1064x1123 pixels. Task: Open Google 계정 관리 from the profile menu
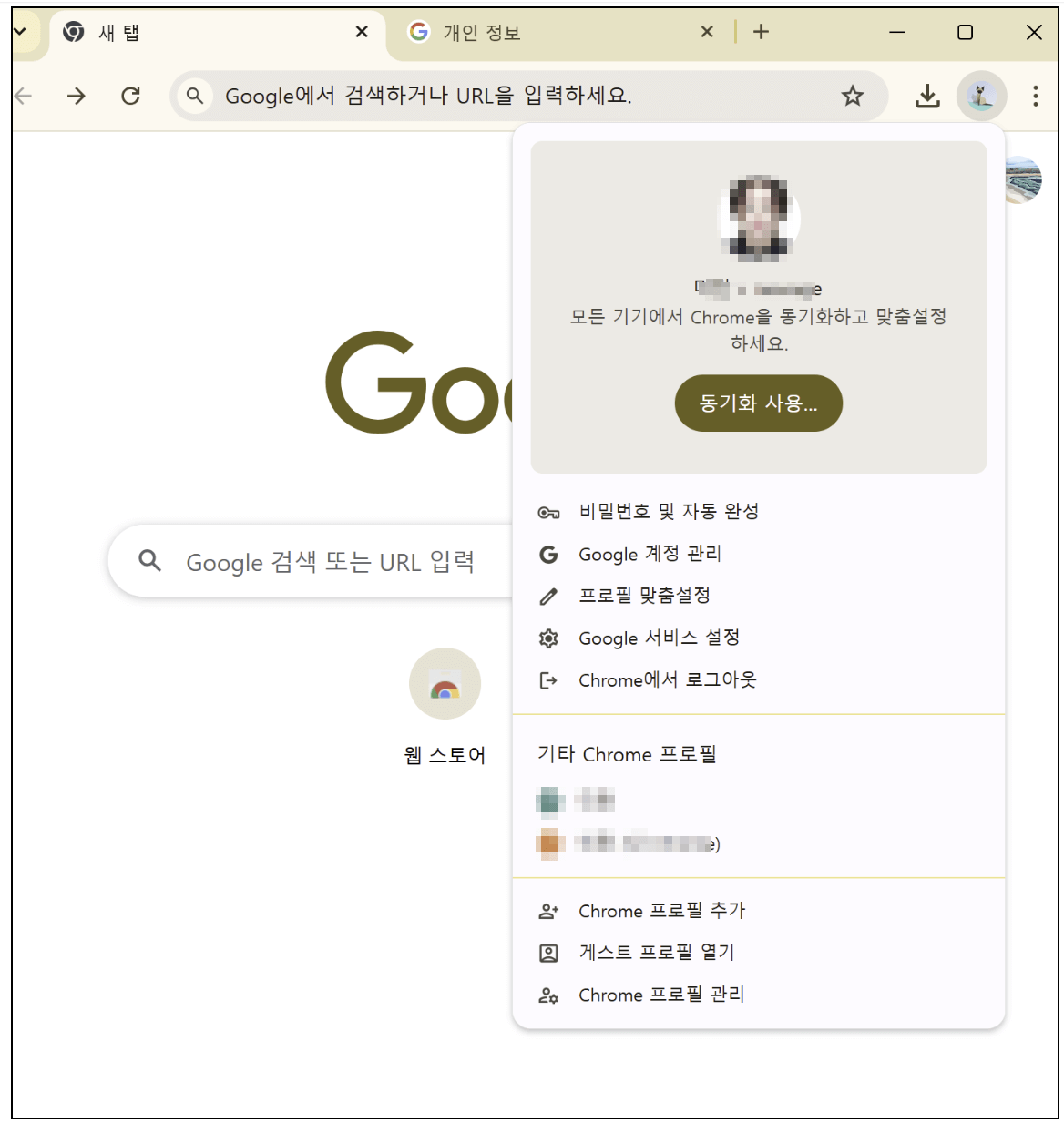[x=648, y=554]
